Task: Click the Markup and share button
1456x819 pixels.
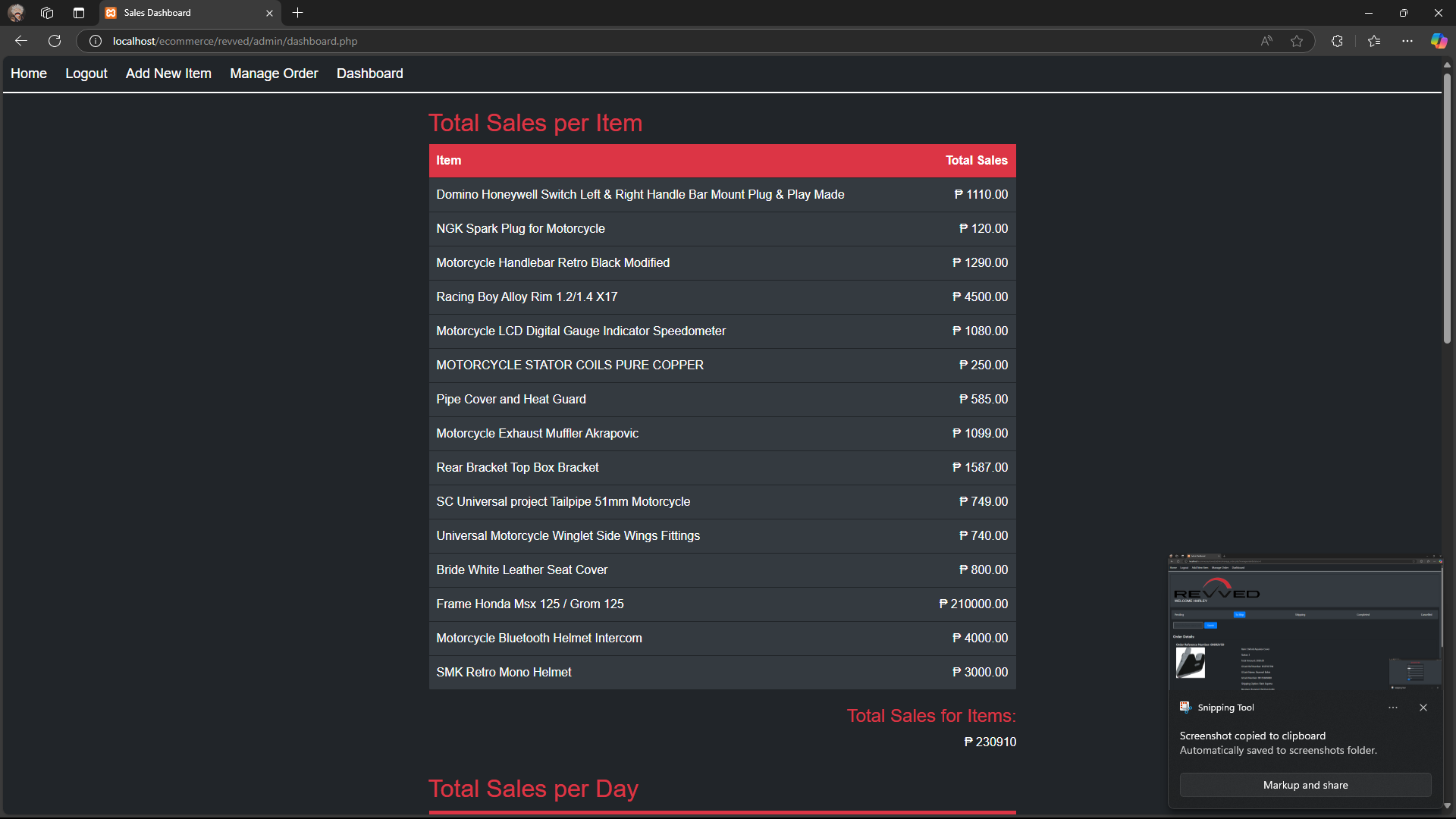Action: pyautogui.click(x=1305, y=786)
